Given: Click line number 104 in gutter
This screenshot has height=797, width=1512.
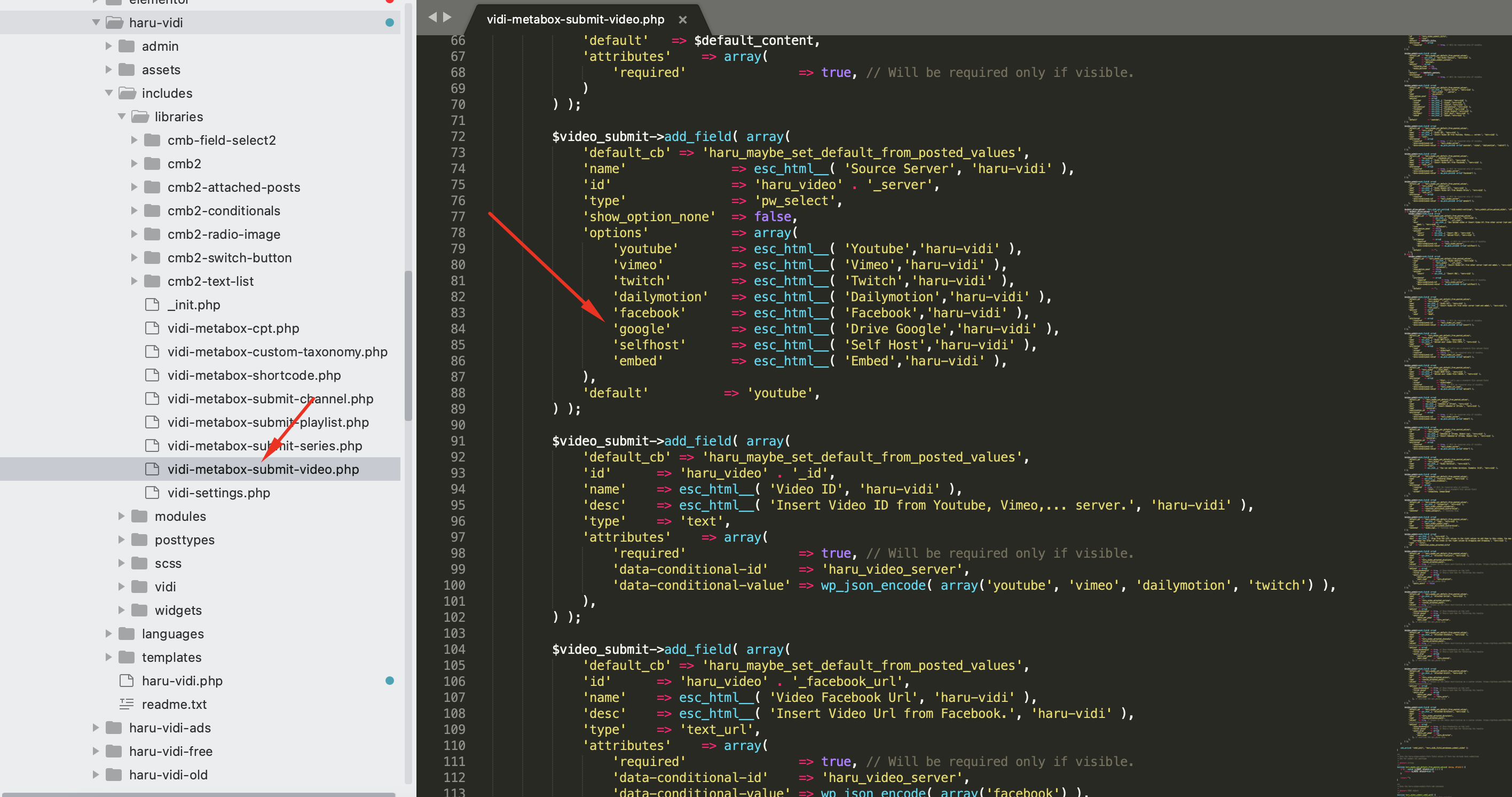Looking at the screenshot, I should click(454, 650).
